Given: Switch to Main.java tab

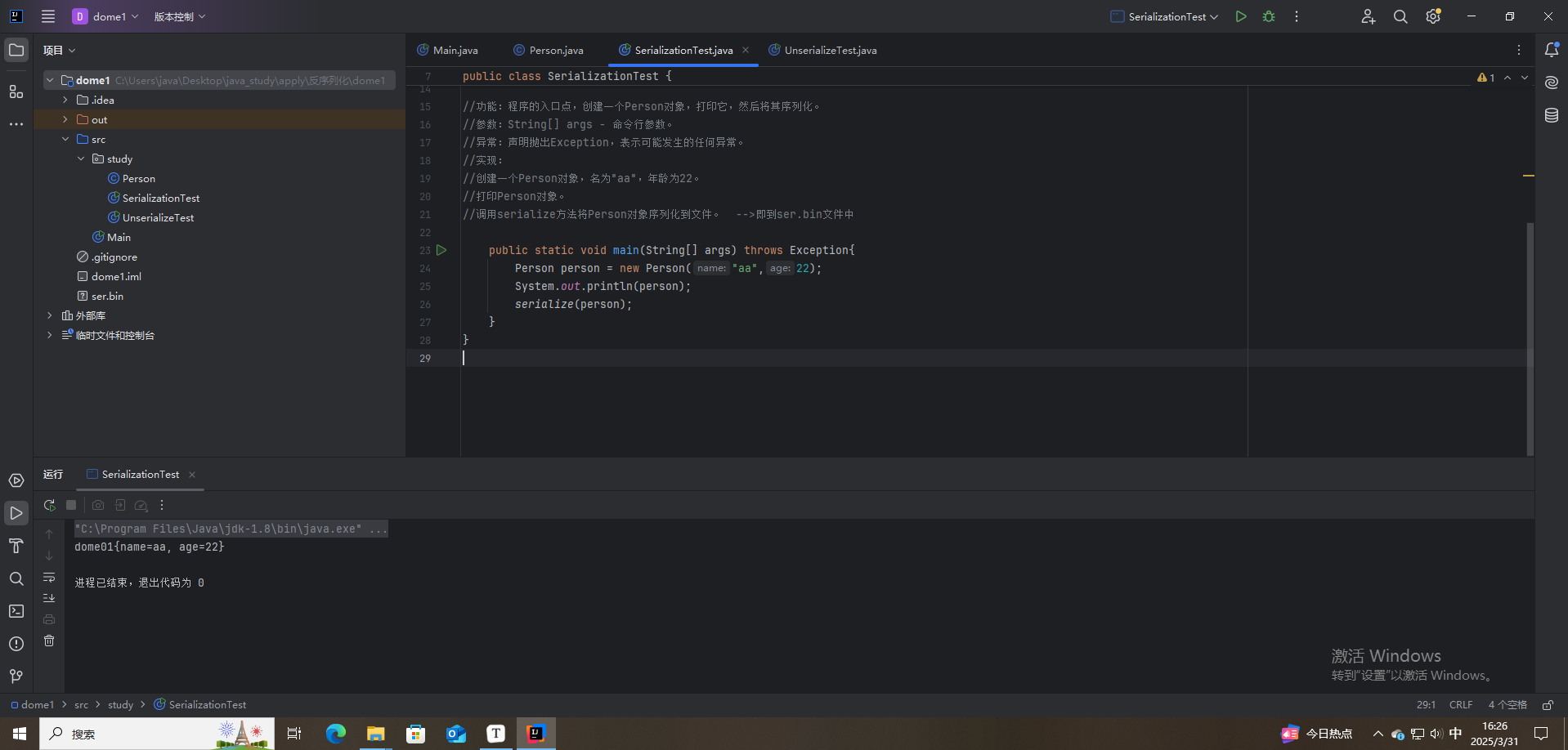Looking at the screenshot, I should click(x=447, y=50).
